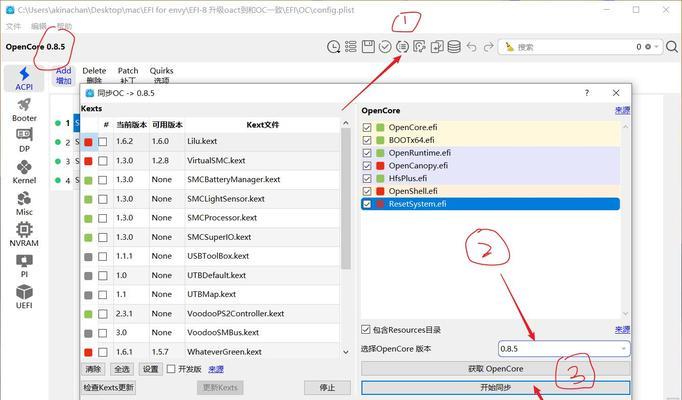Viewport: 682px width, 400px height.
Task: Click the 来源 link beside 包含Resources目录
Action: pos(622,330)
